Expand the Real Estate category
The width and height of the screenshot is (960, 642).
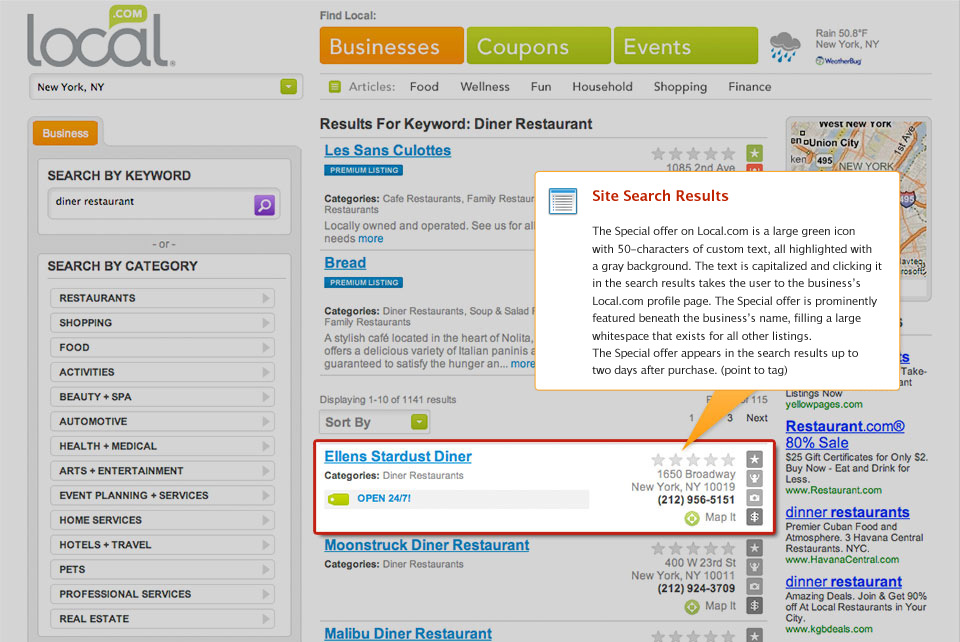tap(162, 619)
